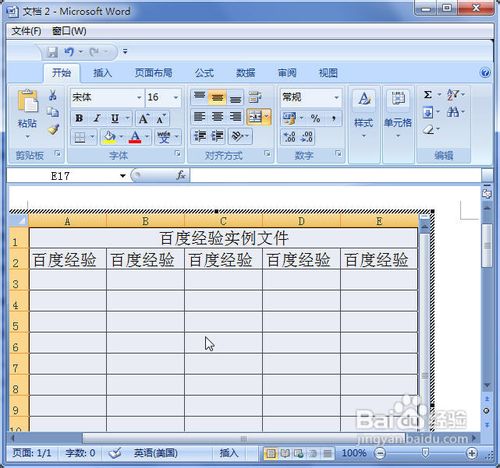Toggle Bold formatting
This screenshot has height=468, width=500.
79,118
